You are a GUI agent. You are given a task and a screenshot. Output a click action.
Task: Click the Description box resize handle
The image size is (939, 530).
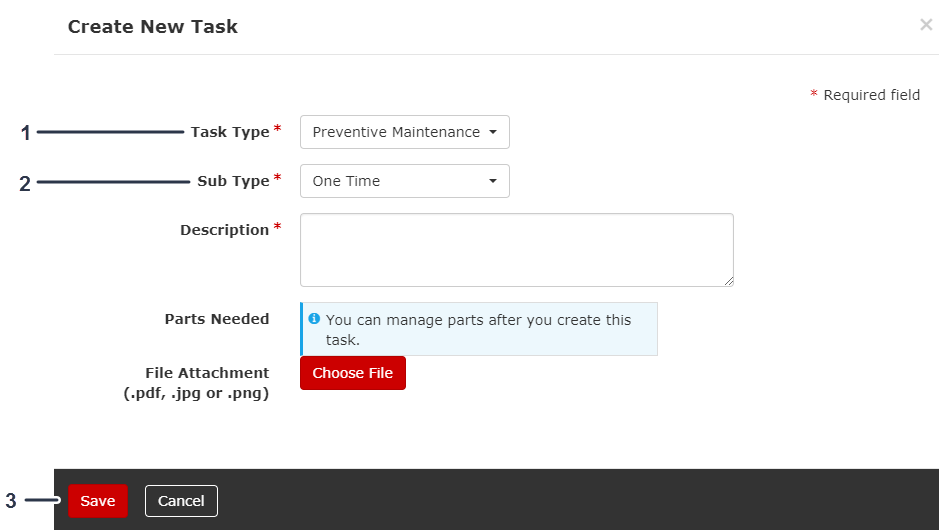[728, 281]
